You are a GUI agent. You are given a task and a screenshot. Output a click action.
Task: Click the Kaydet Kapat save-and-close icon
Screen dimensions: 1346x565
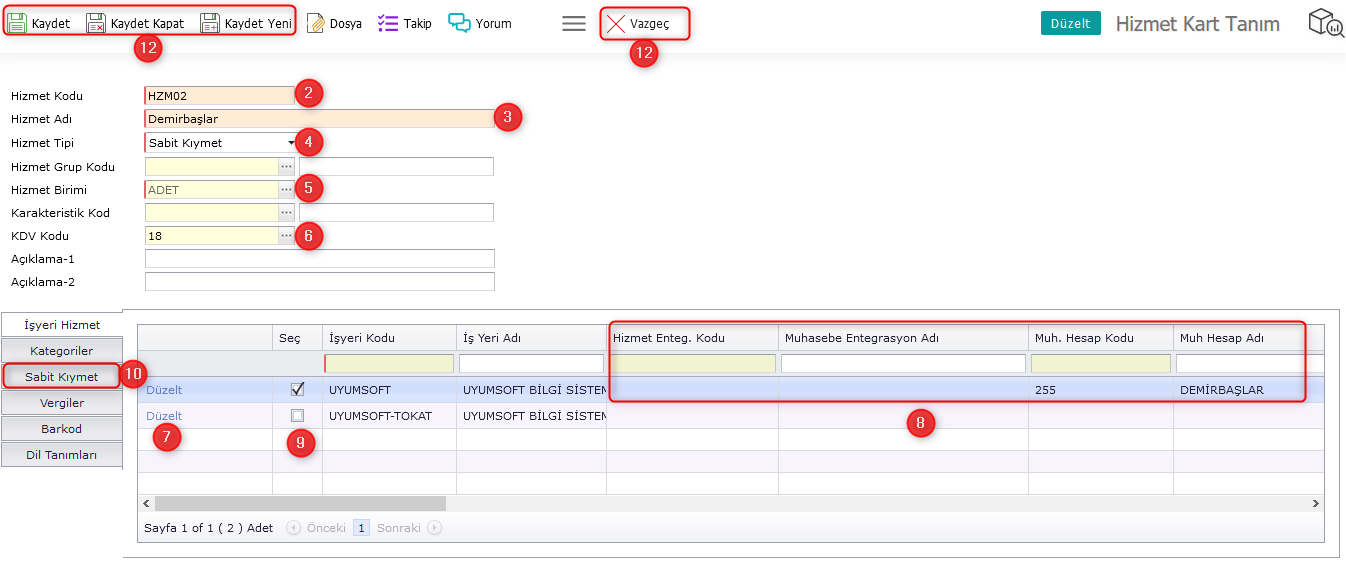[96, 23]
